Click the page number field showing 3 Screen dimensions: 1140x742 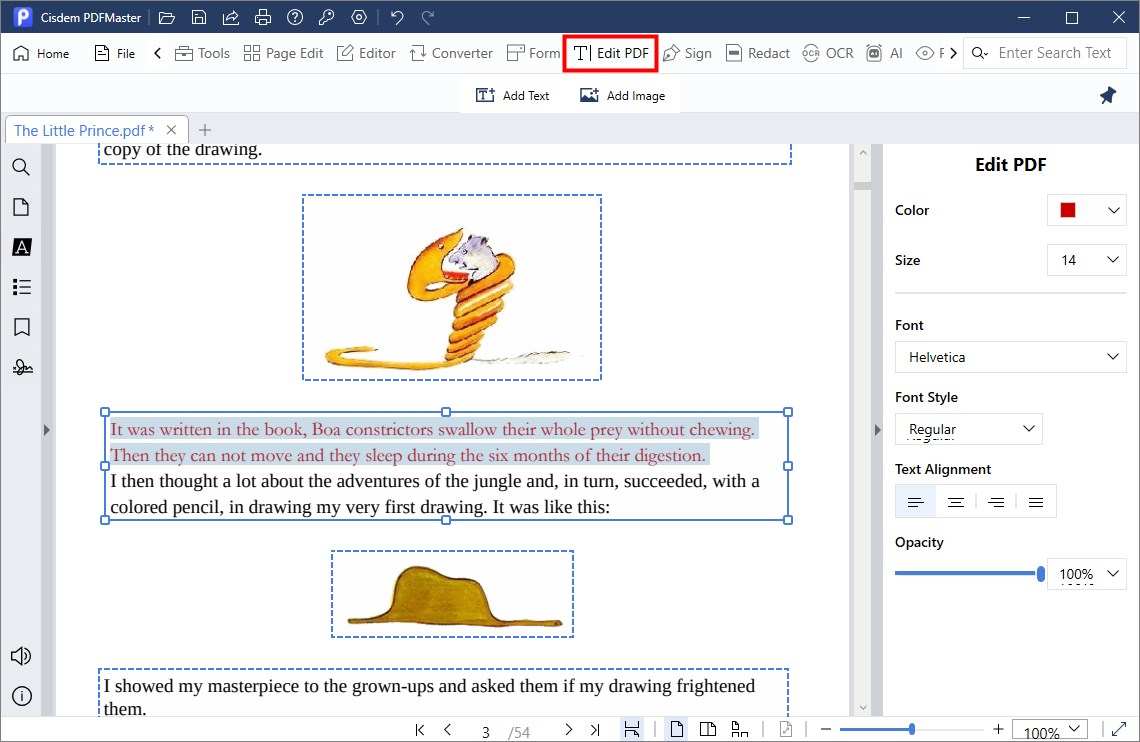(x=486, y=732)
